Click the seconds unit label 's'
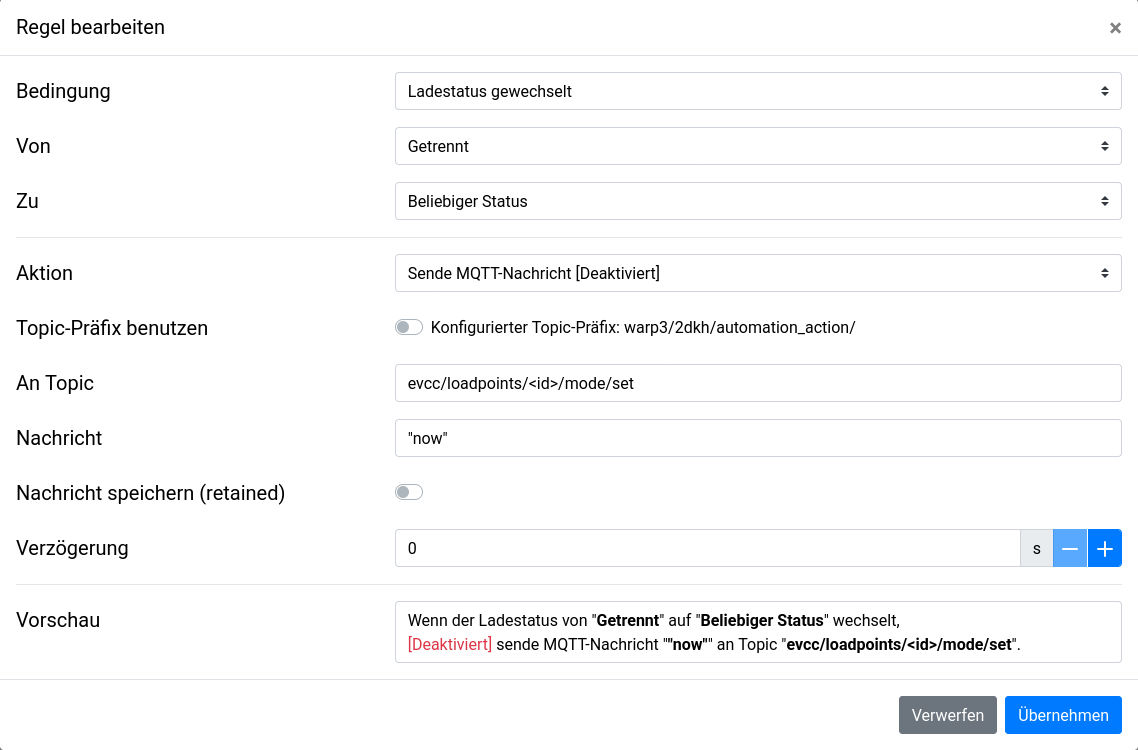1138x750 pixels. coord(1036,548)
